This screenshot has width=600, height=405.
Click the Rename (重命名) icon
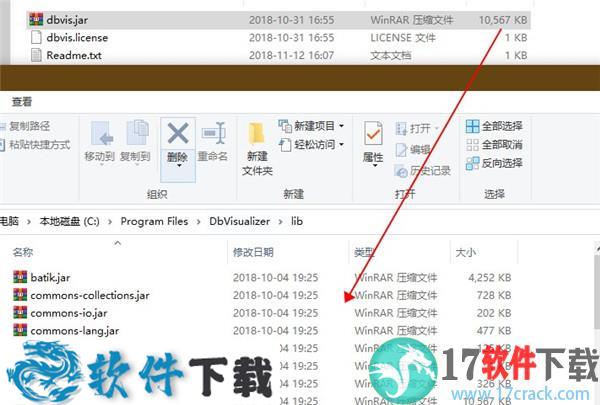click(x=213, y=133)
